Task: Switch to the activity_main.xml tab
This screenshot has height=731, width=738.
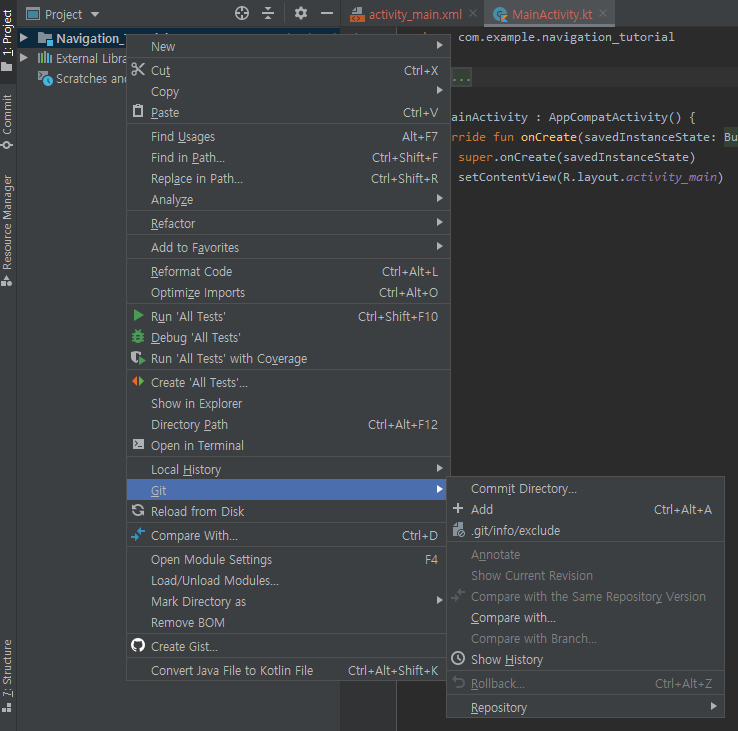Action: [x=415, y=15]
